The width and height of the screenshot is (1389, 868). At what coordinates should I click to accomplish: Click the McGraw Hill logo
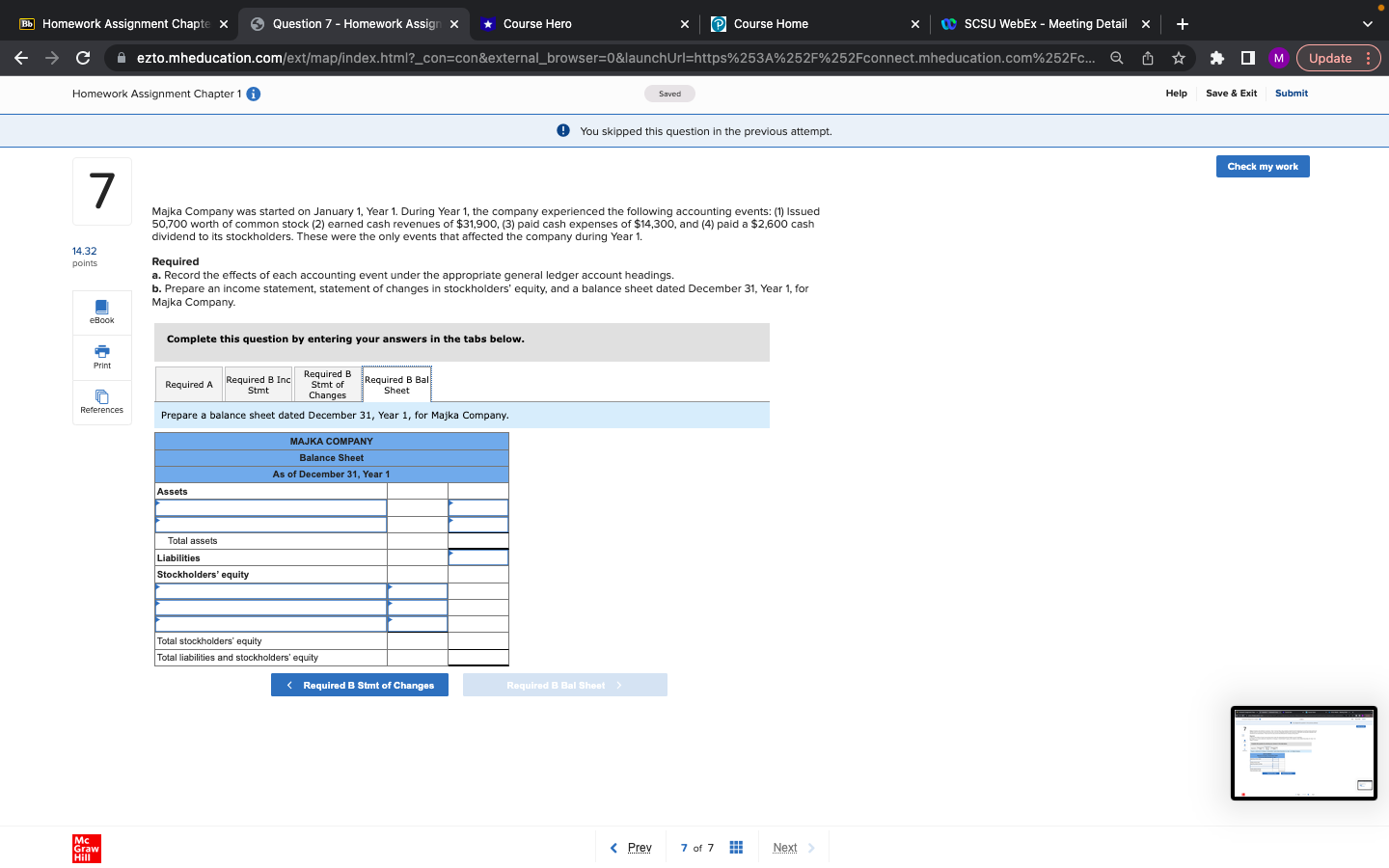click(86, 849)
